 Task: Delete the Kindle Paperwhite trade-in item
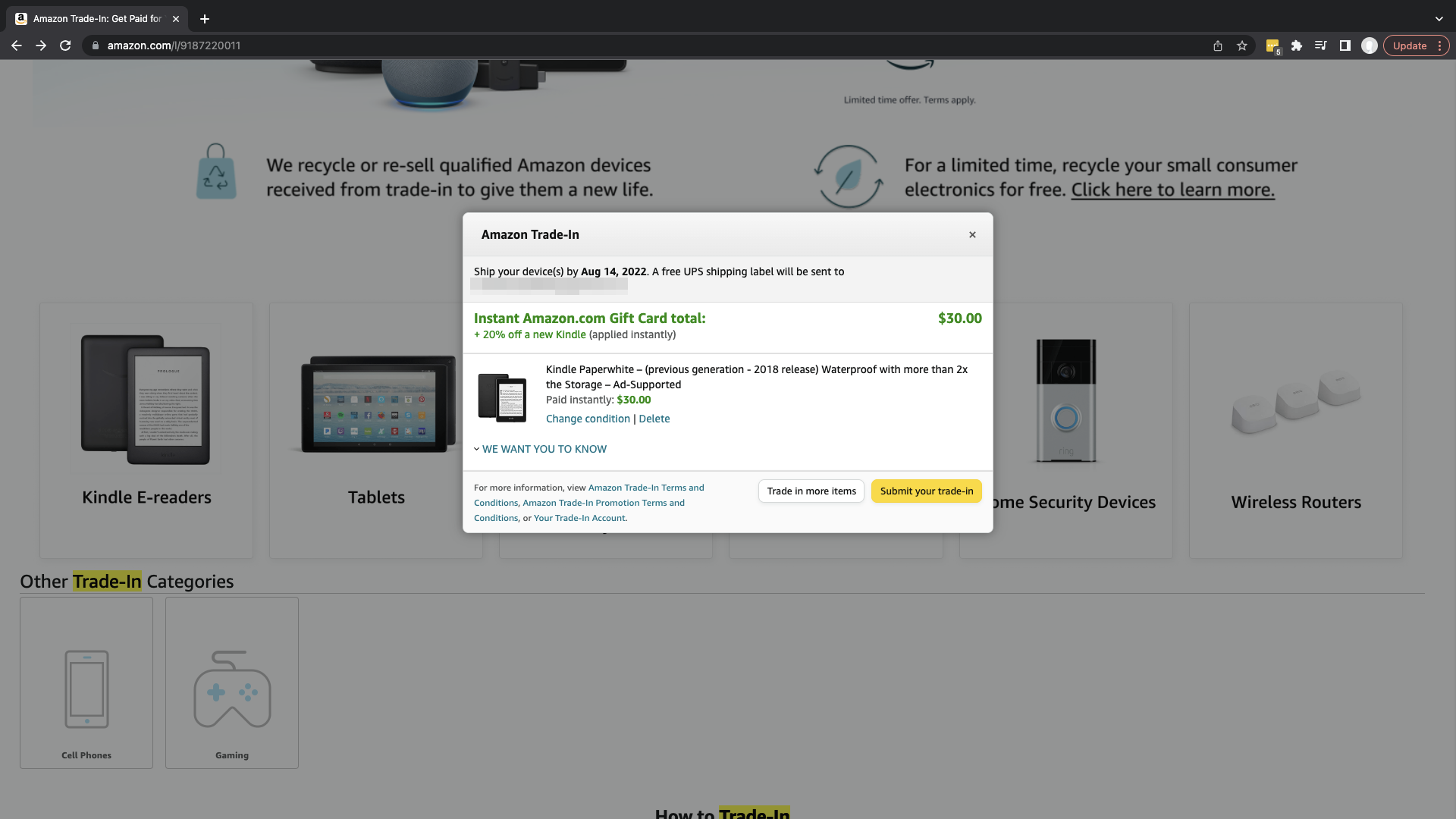[x=655, y=419]
